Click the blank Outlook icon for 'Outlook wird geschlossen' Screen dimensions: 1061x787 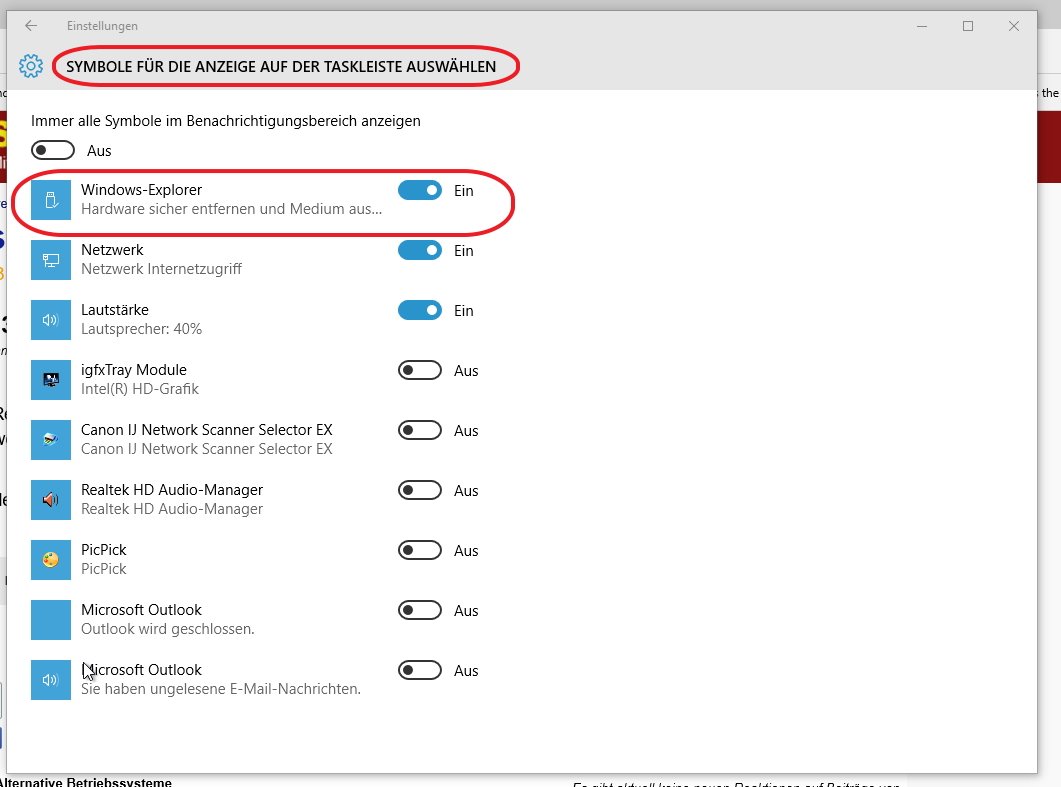click(x=51, y=620)
